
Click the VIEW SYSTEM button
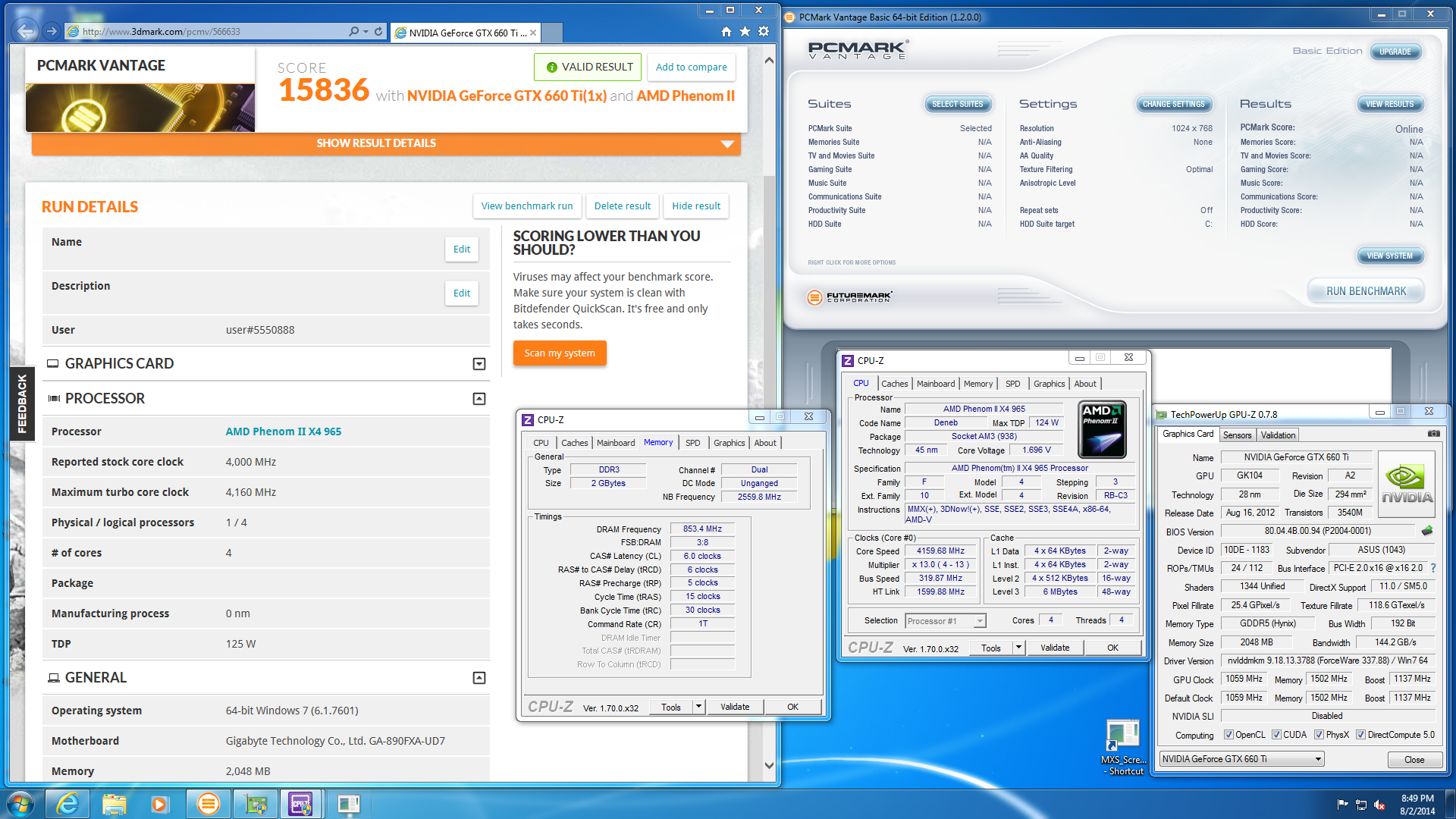coord(1389,256)
